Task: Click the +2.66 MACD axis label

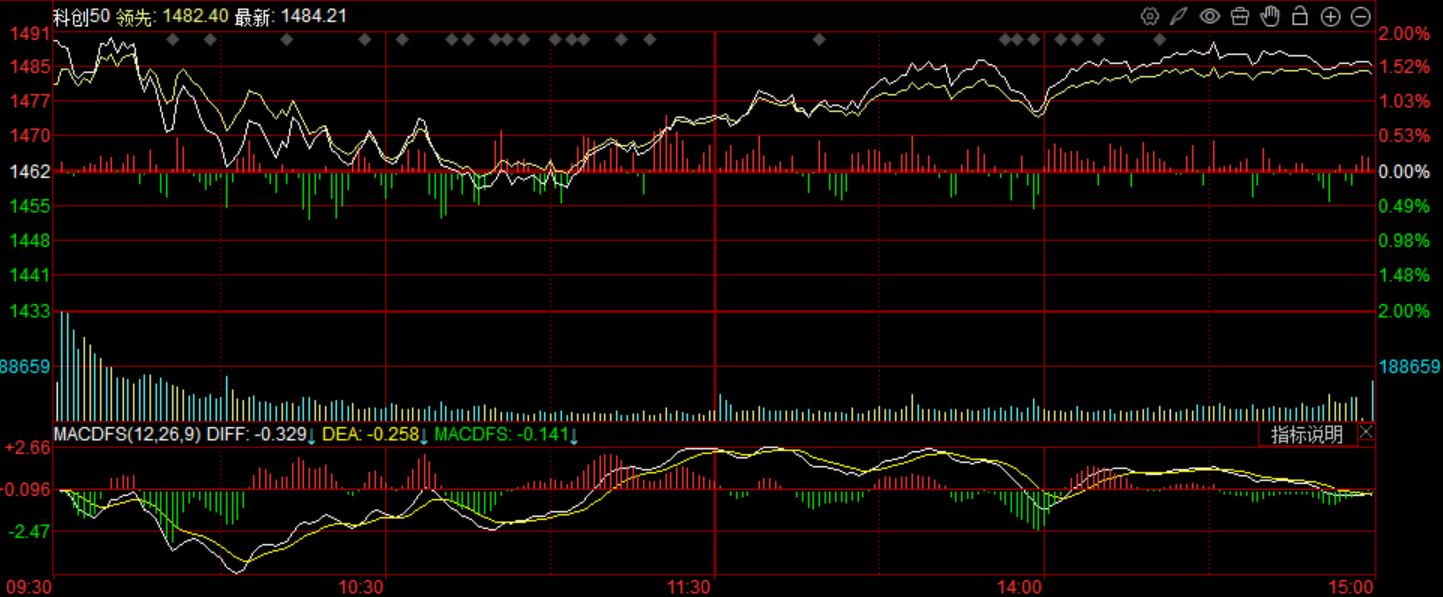Action: [x=28, y=447]
